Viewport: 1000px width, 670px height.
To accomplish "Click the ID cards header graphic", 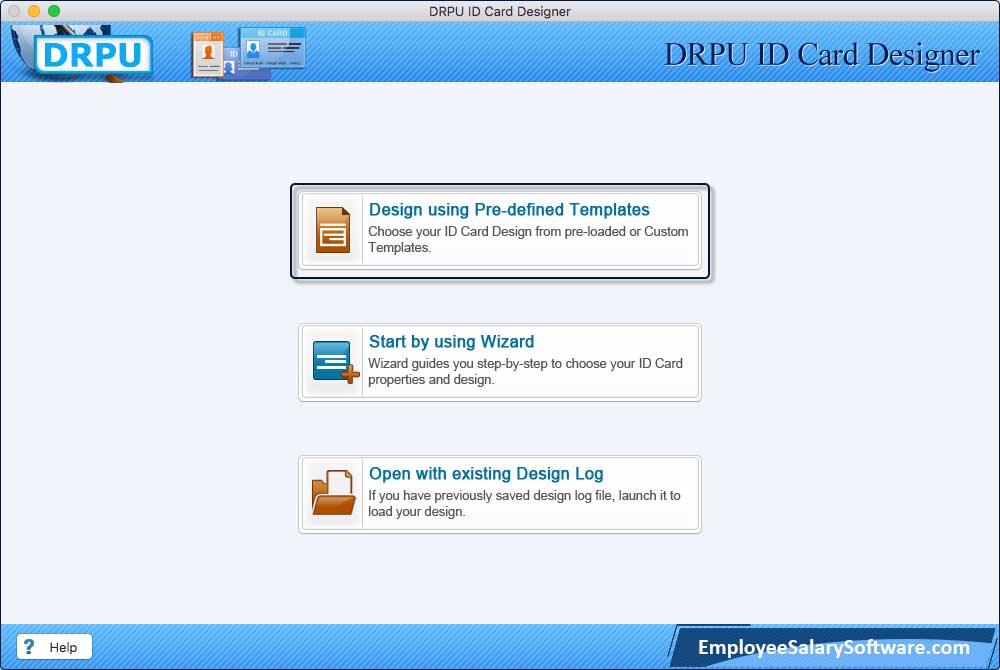I will pyautogui.click(x=248, y=53).
